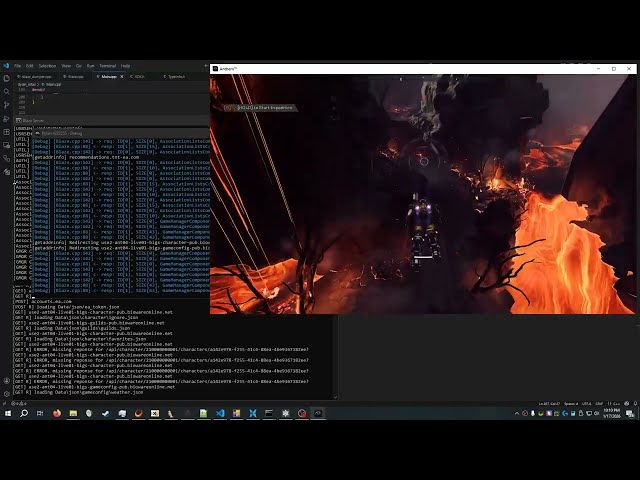Open File Explorer from the taskbar
The height and width of the screenshot is (480, 640).
73,413
